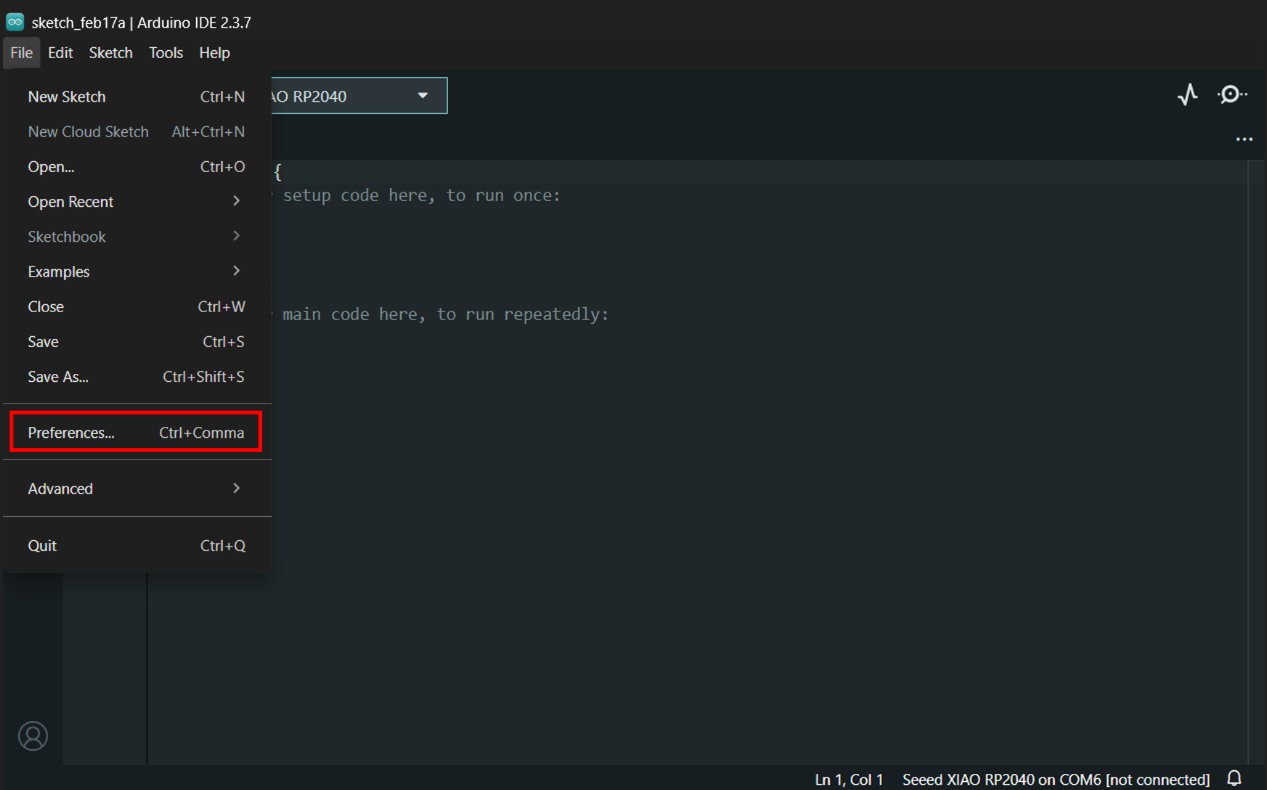Choose New Sketch from File menu
1267x790 pixels.
[136, 96]
